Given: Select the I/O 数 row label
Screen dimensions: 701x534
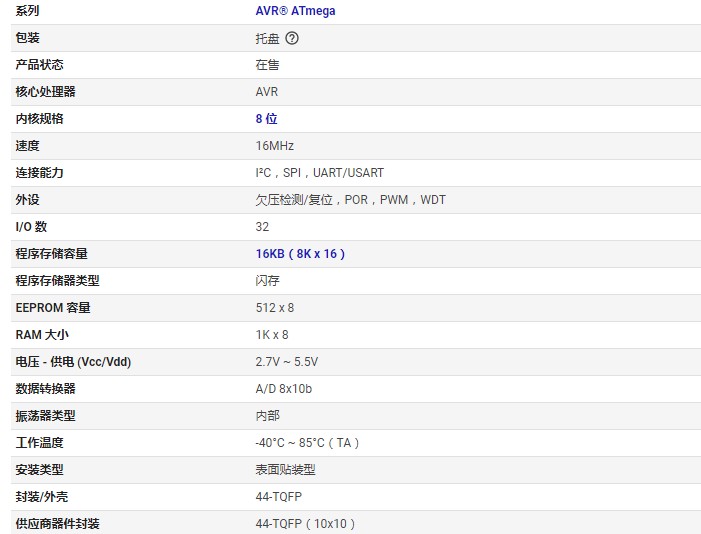Looking at the screenshot, I should coord(31,227).
